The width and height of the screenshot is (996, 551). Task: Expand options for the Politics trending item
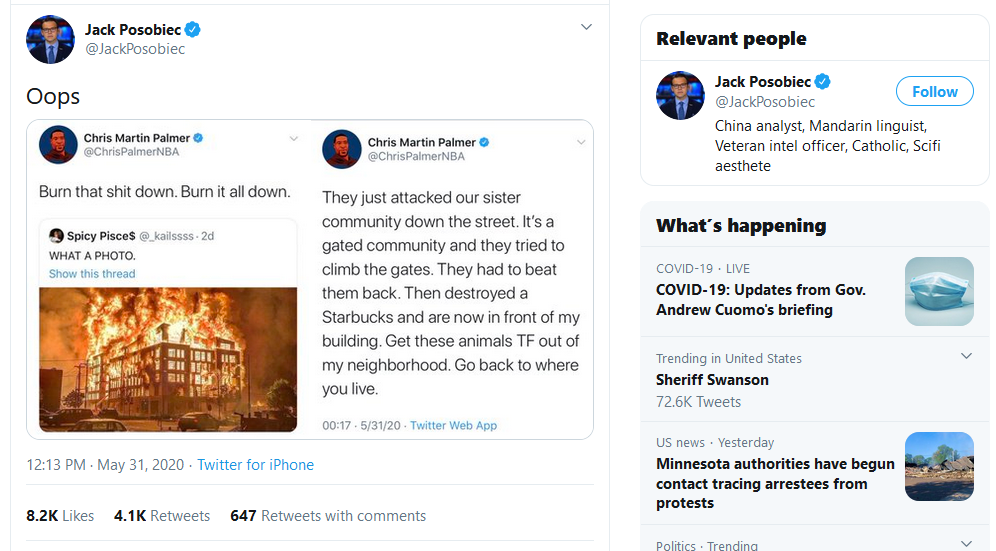(x=966, y=543)
